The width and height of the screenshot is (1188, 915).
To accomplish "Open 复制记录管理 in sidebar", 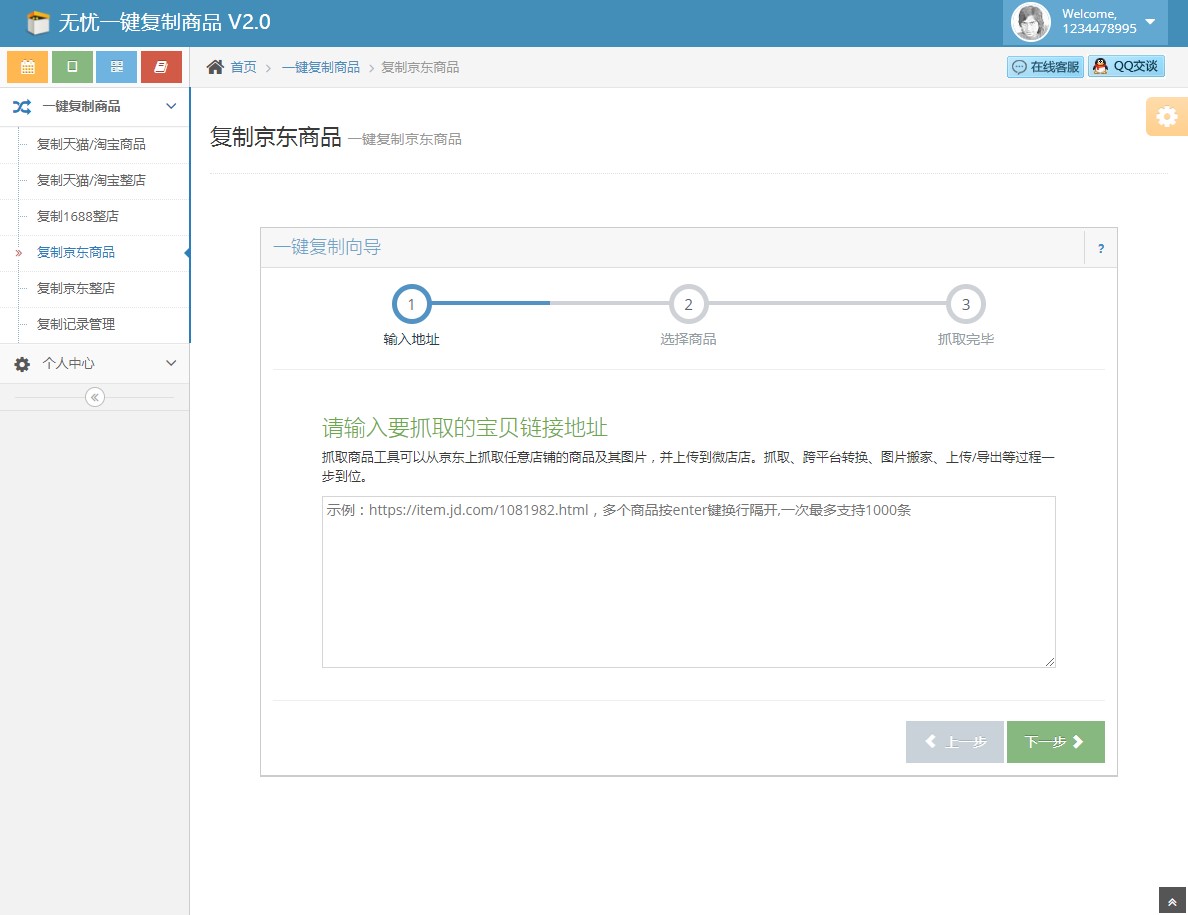I will click(76, 324).
